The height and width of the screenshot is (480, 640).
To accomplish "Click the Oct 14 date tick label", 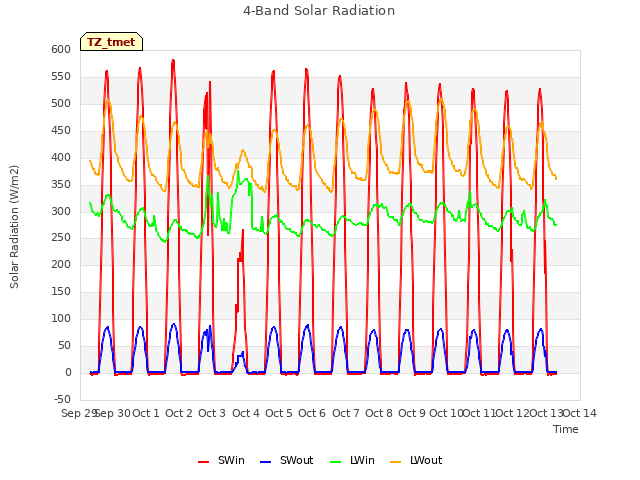I will point(580,413).
